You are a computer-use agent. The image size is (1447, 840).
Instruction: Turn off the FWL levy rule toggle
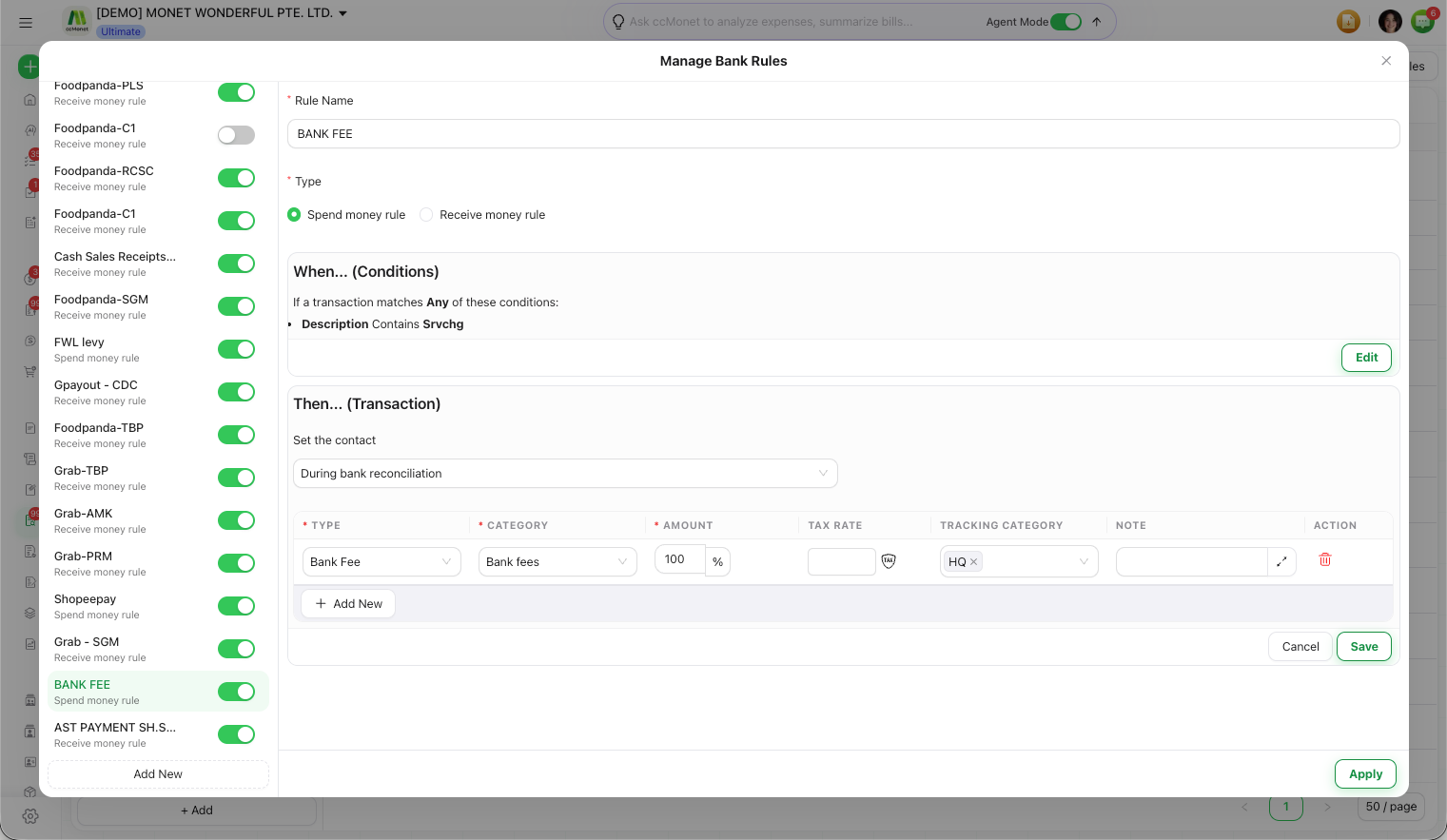(236, 349)
